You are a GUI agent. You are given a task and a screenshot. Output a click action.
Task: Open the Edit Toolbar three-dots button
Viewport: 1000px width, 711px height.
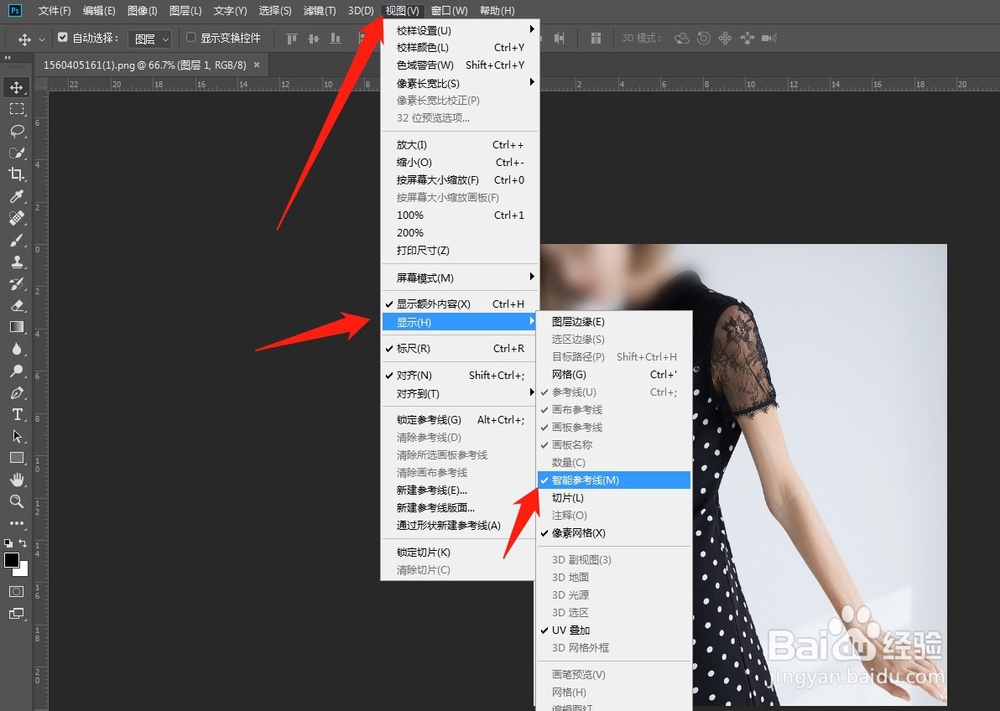coord(17,524)
